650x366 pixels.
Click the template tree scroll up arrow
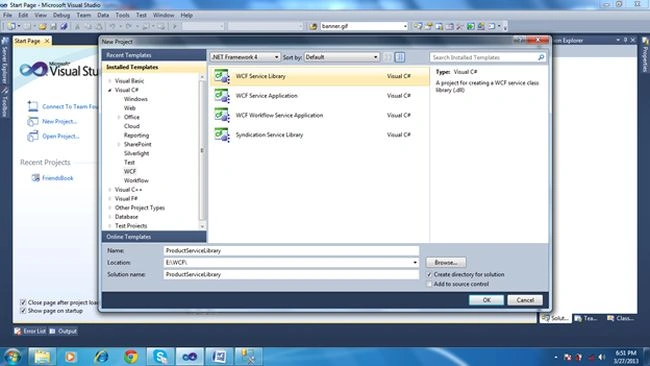coord(202,77)
